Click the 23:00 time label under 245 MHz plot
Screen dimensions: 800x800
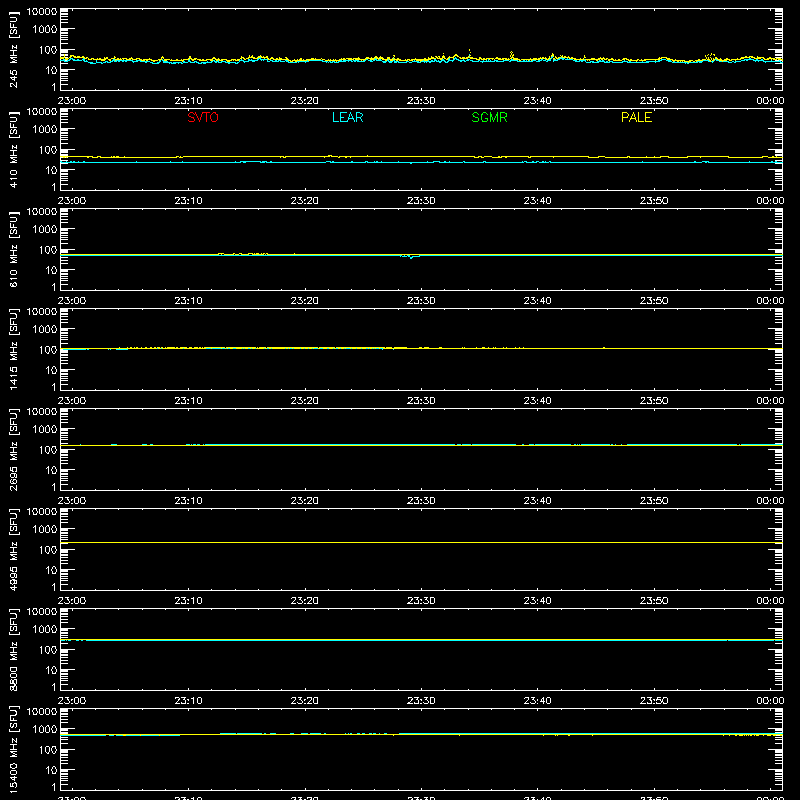coord(71,101)
